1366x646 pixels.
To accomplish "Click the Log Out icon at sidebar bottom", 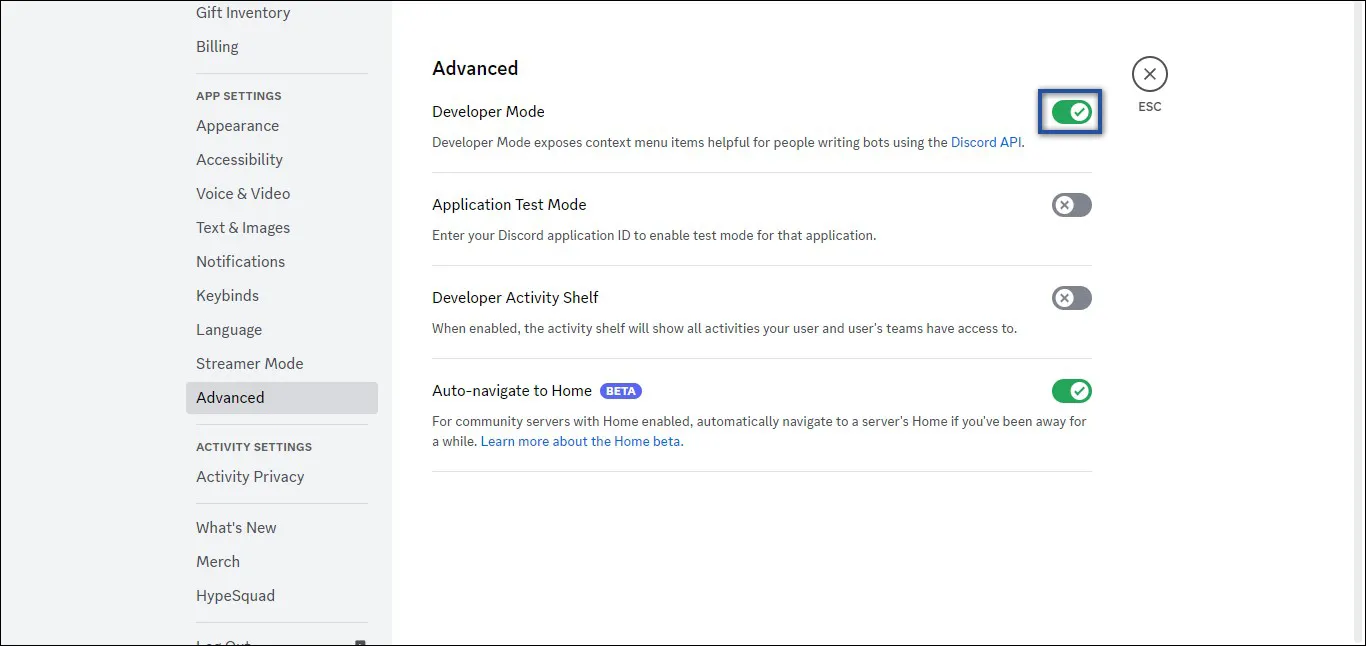I will tap(362, 640).
